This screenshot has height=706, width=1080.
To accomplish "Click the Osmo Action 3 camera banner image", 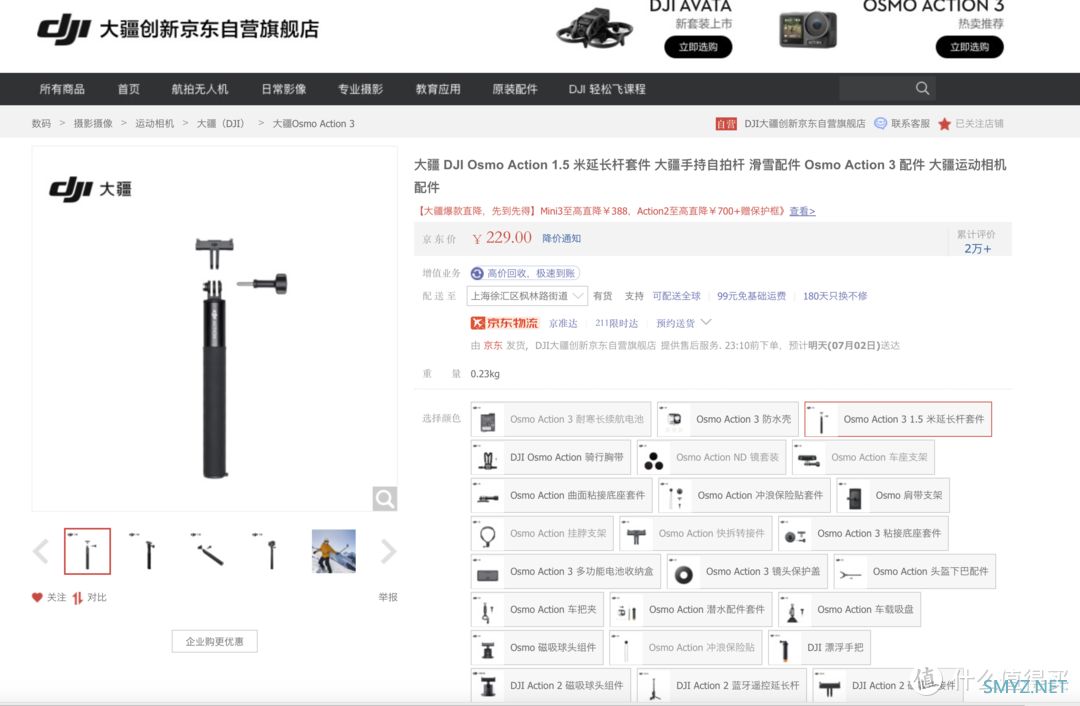I will tap(808, 30).
